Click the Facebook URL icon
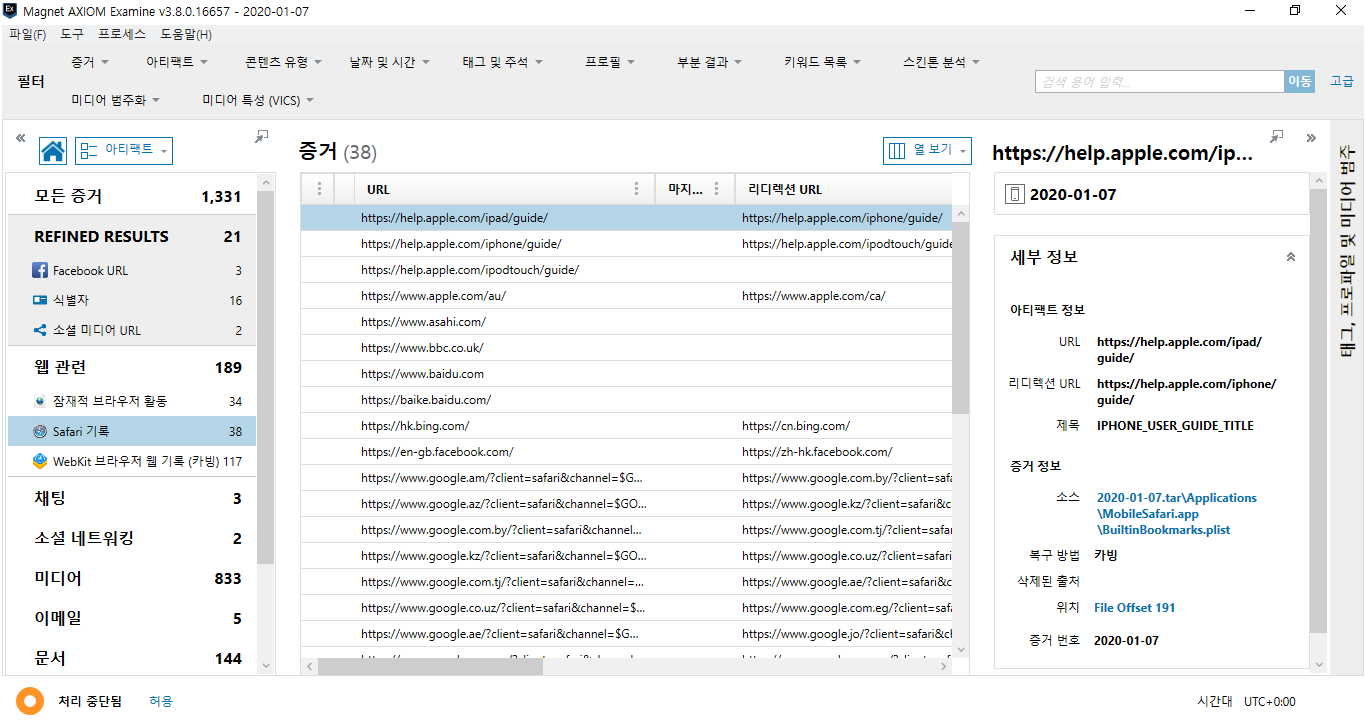The width and height of the screenshot is (1365, 727). click(x=40, y=270)
